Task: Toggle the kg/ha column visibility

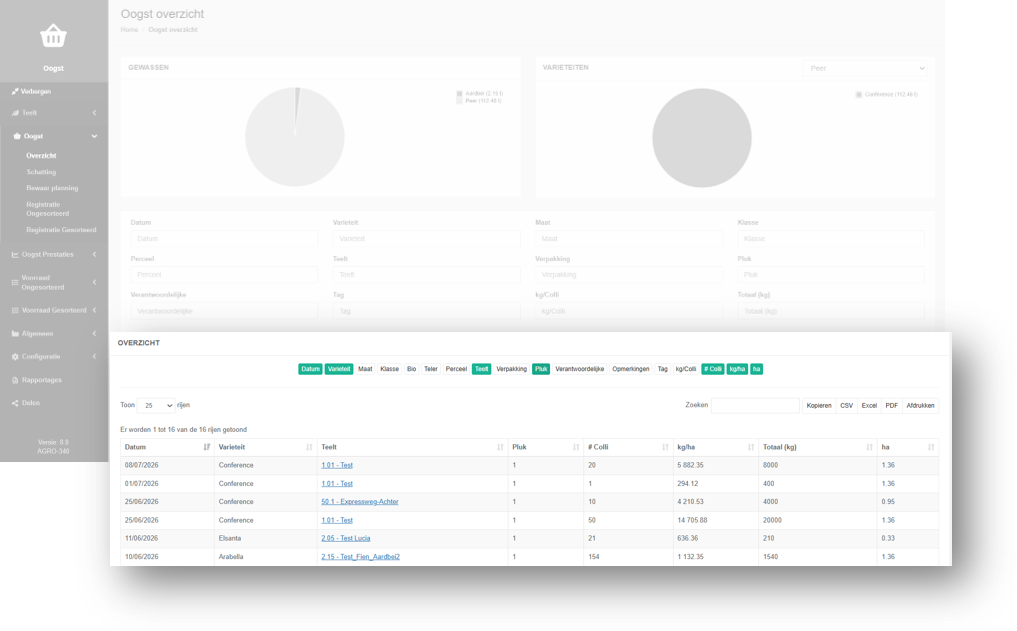Action: (737, 369)
